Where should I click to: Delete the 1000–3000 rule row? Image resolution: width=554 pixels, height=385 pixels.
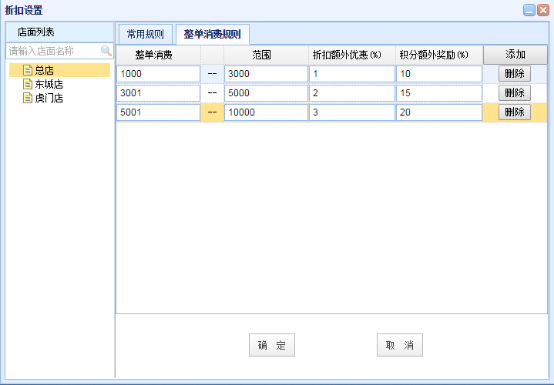(514, 74)
